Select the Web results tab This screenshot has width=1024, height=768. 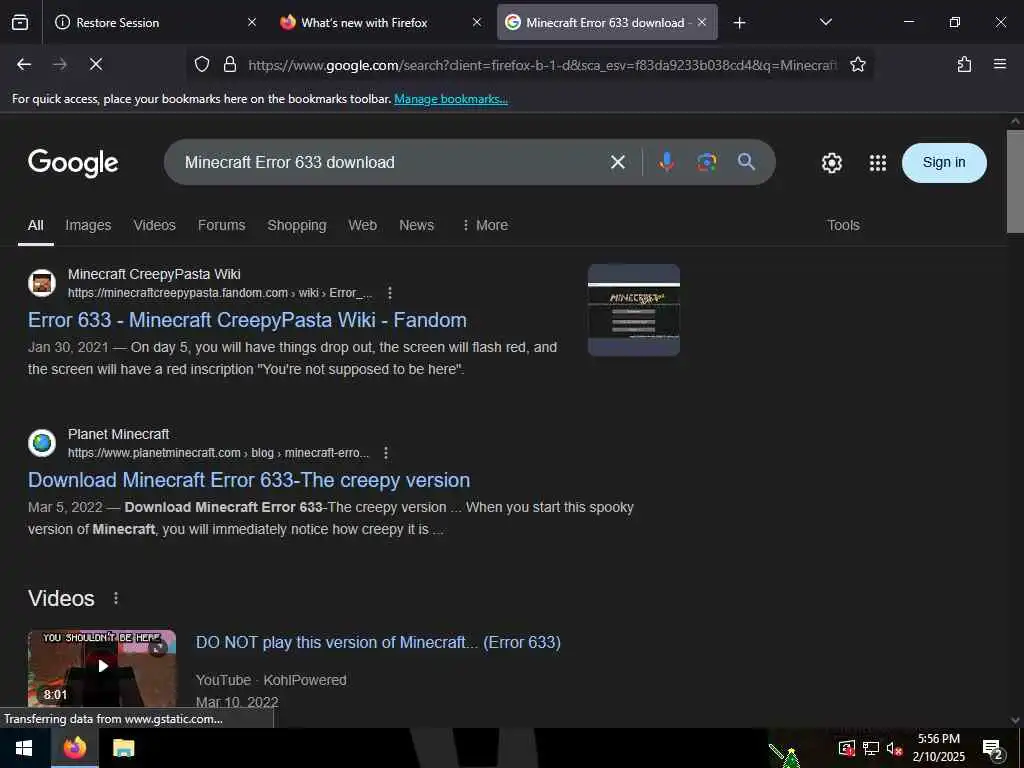(x=362, y=225)
